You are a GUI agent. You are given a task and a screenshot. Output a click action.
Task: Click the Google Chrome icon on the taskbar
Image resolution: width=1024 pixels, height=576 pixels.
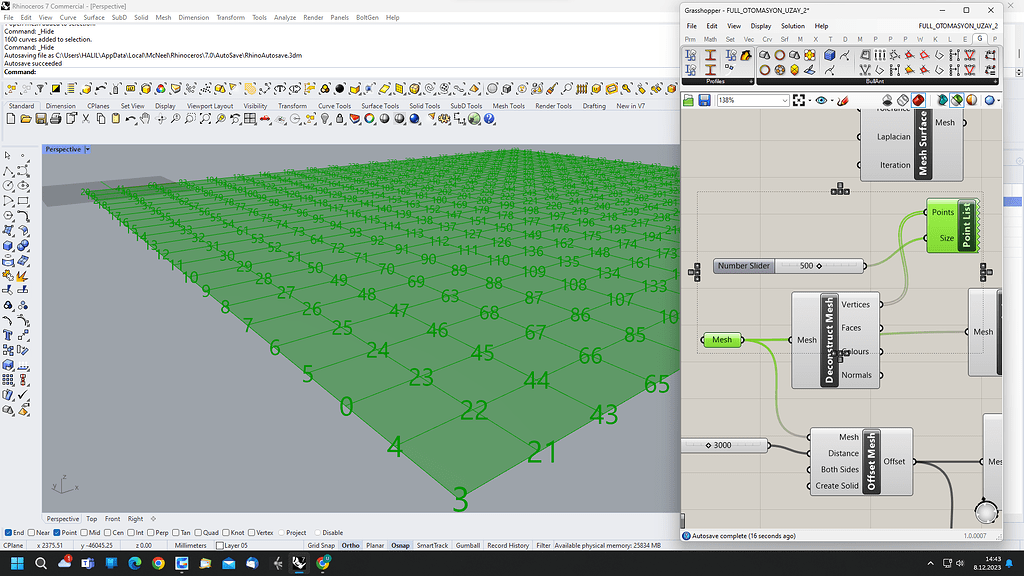click(x=158, y=564)
